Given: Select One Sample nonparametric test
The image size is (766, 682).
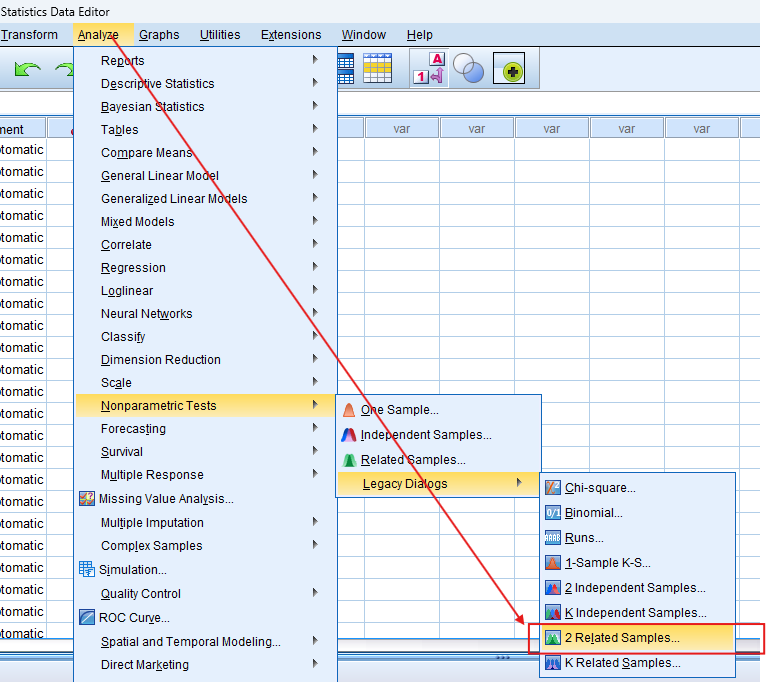Looking at the screenshot, I should [399, 410].
